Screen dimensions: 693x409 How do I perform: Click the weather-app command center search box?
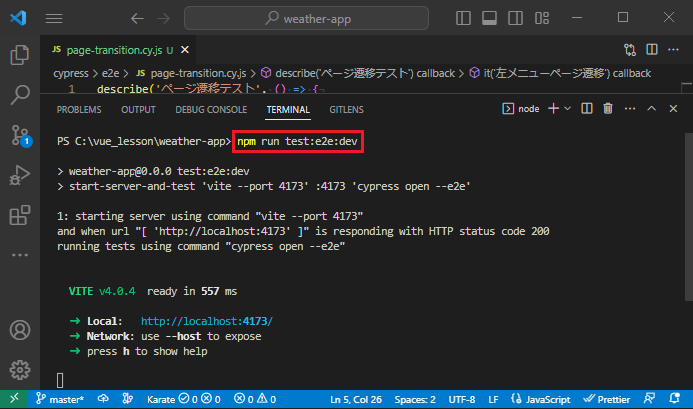306,18
